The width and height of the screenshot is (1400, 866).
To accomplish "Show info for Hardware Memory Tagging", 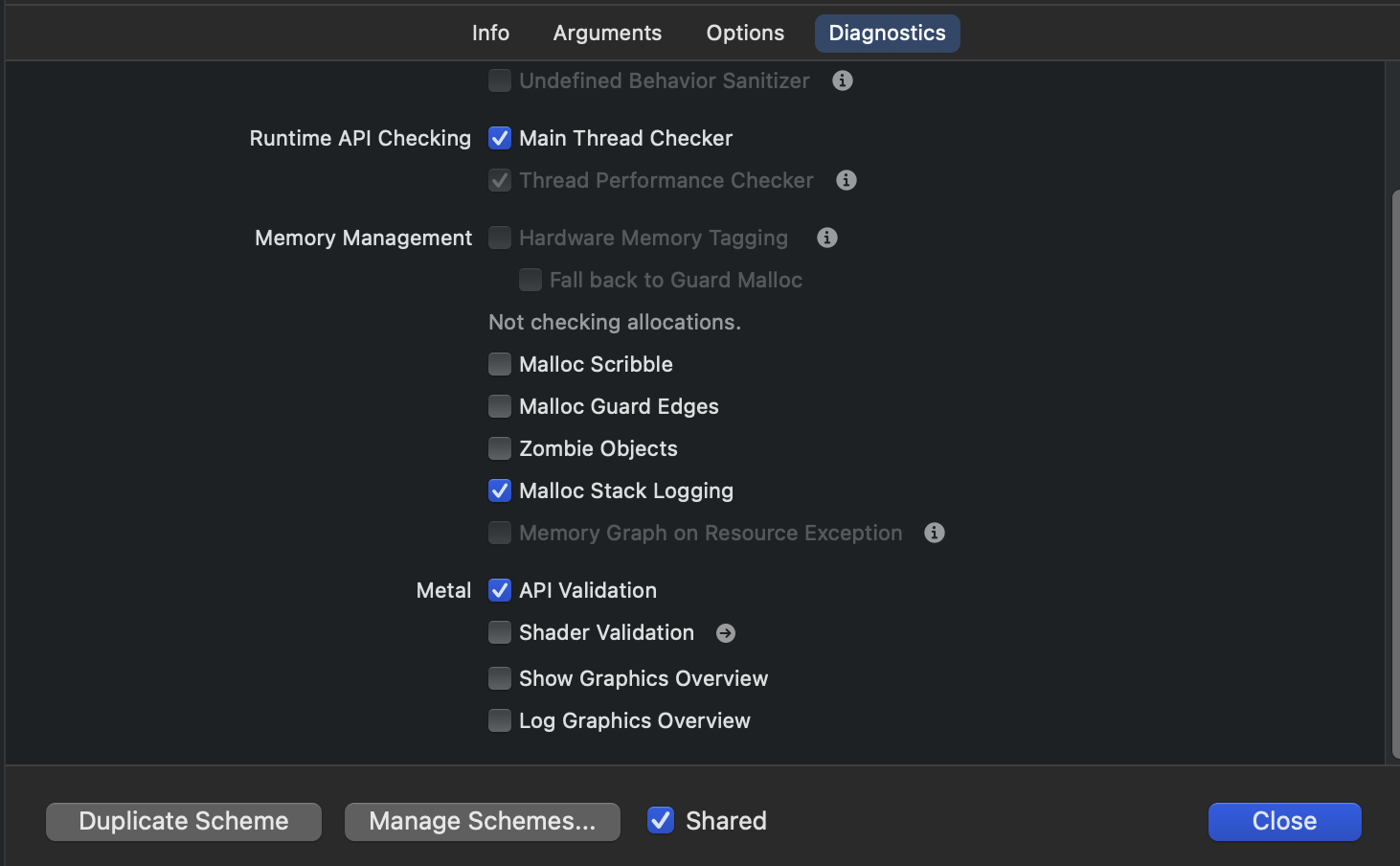I will 827,238.
